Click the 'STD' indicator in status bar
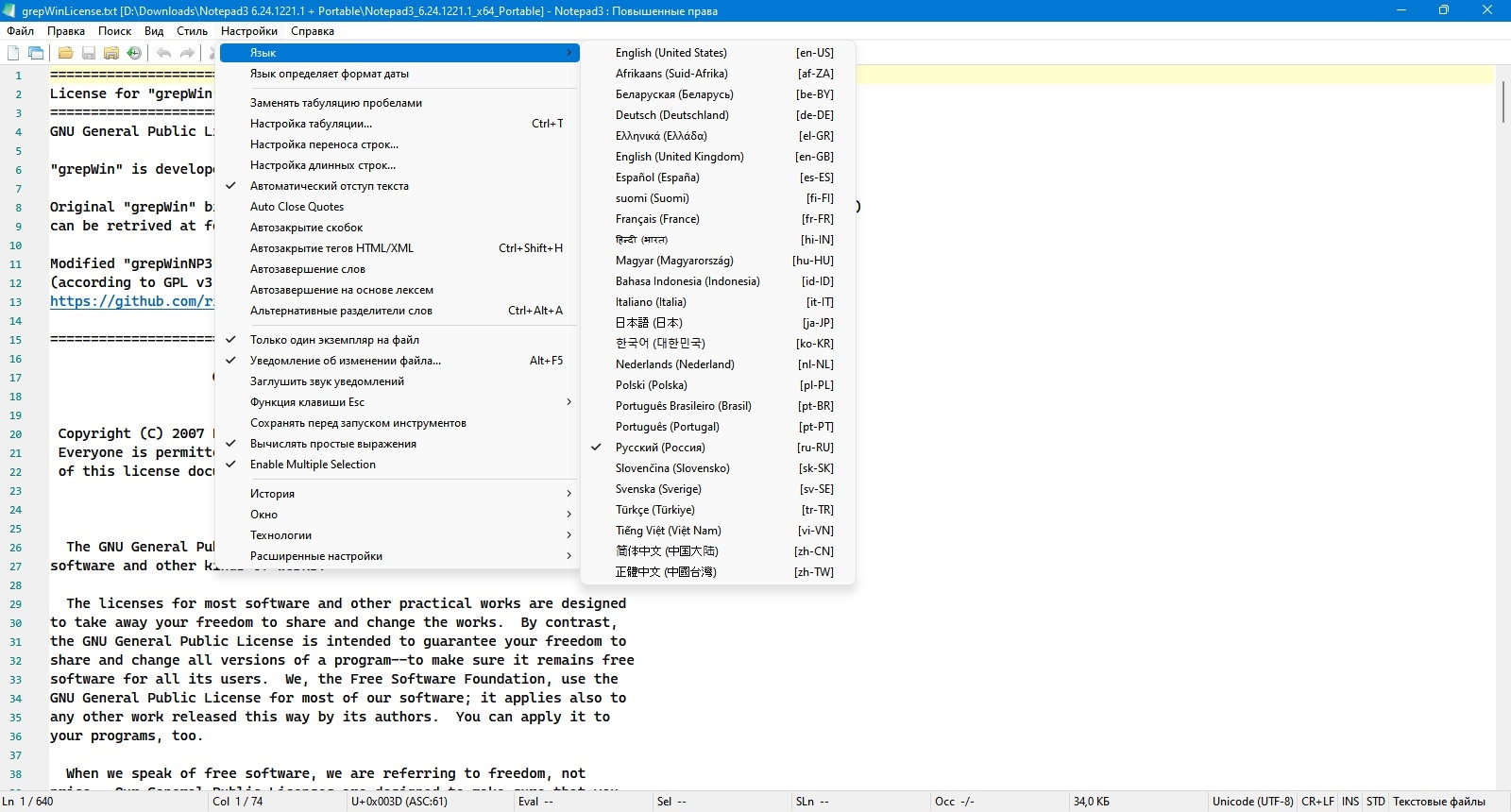This screenshot has height=812, width=1511. tap(1376, 802)
